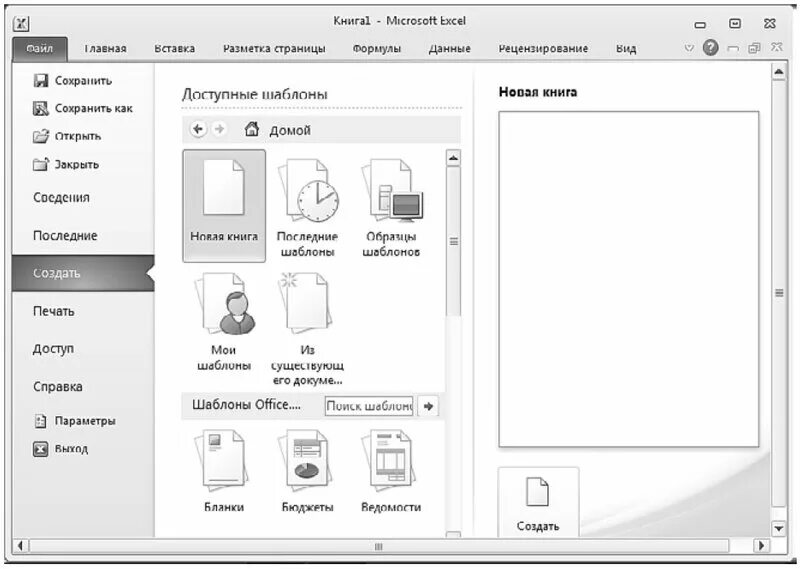Click the Создать button under preview
The width and height of the screenshot is (800, 569).
pos(538,503)
